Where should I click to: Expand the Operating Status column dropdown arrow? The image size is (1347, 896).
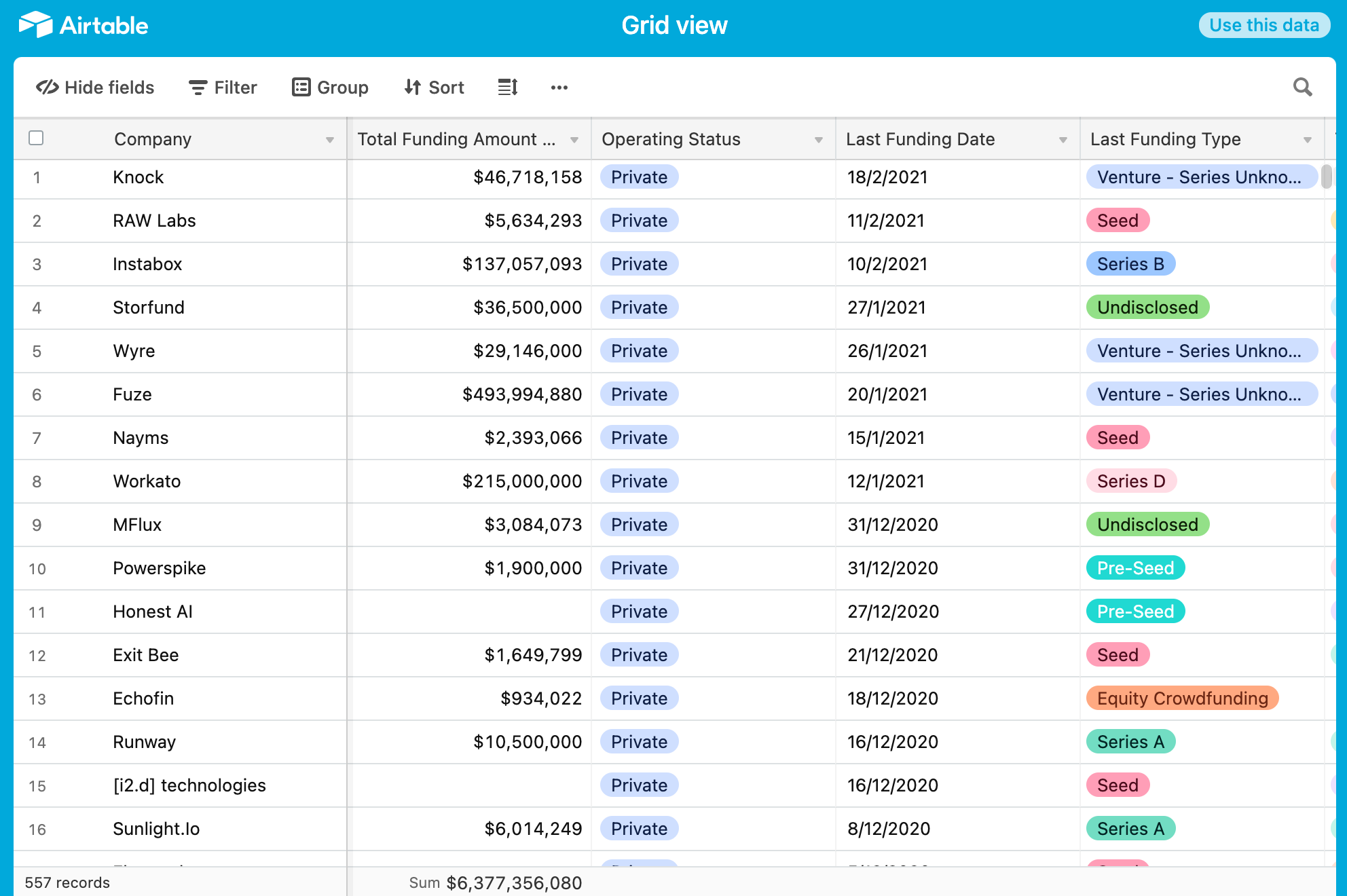click(819, 140)
